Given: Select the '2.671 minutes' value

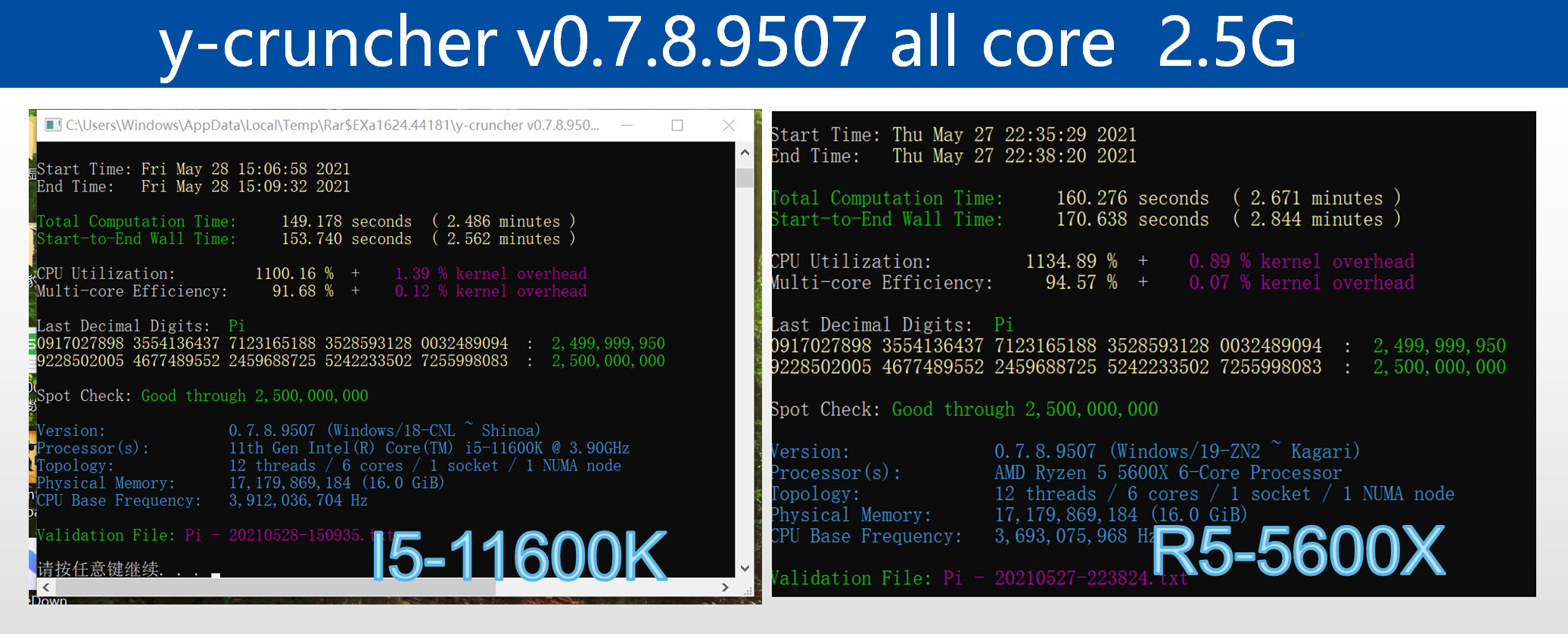Looking at the screenshot, I should pos(1317,198).
